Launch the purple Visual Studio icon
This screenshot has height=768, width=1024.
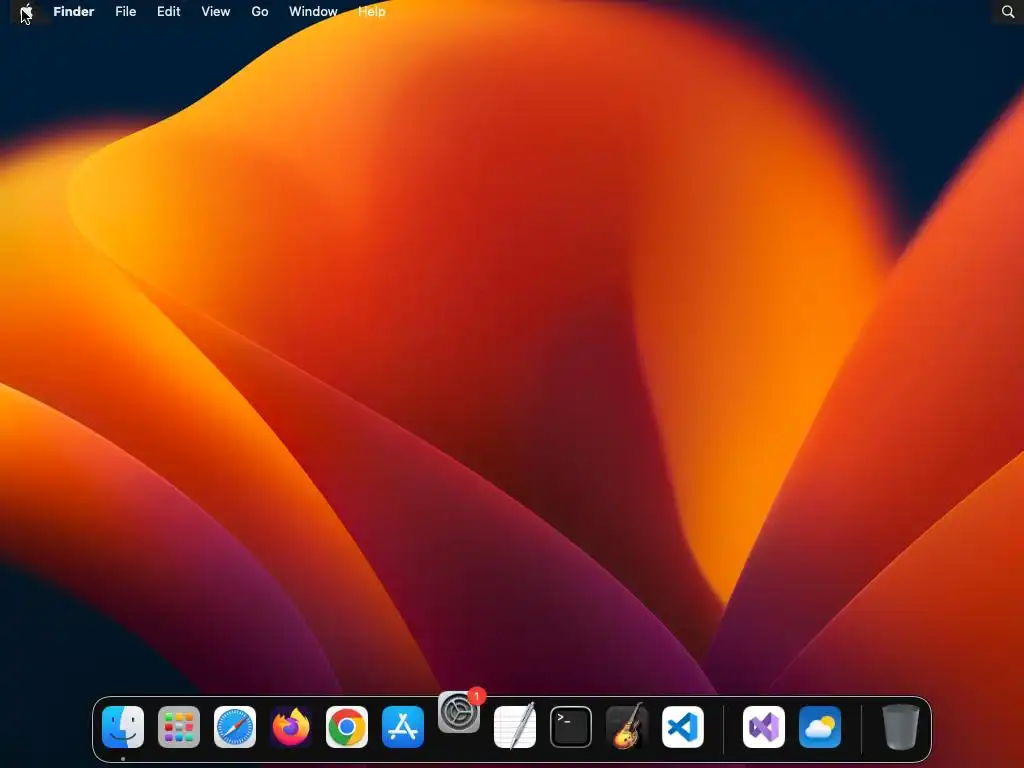point(764,727)
